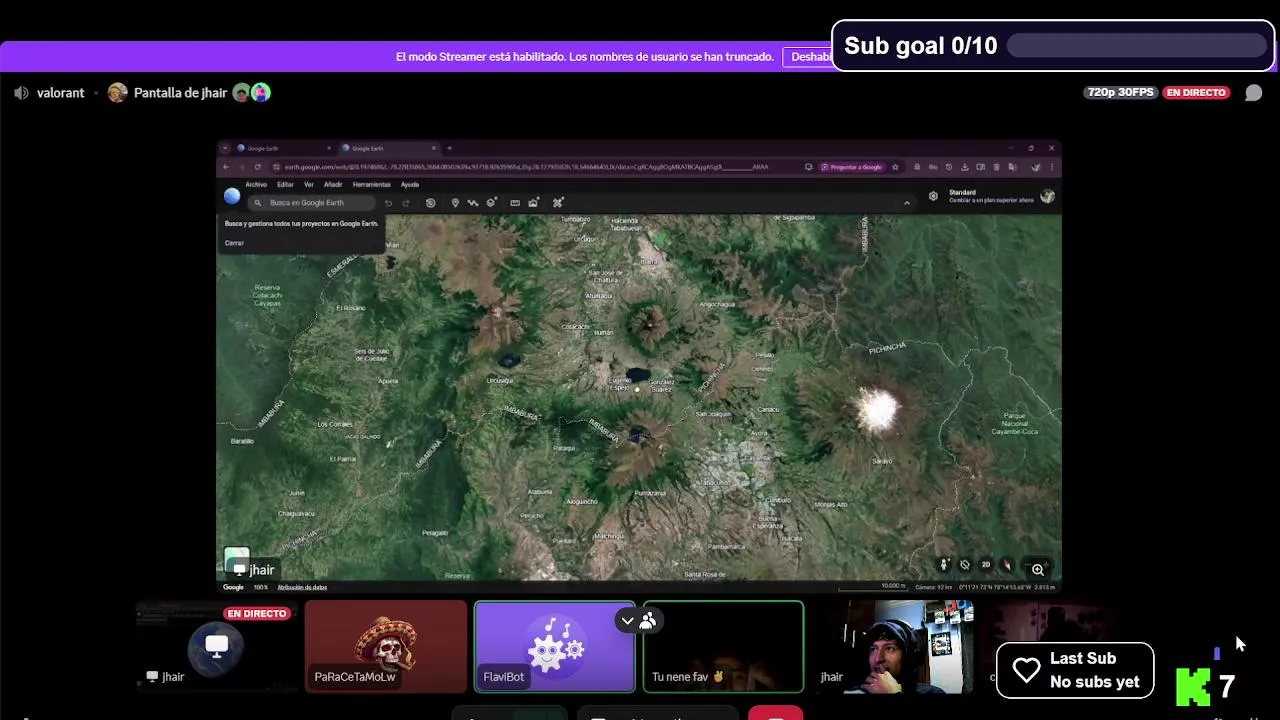Screen dimensions: 1280x720
Task: Click the undo arrow in Google Earth toolbar
Action: click(x=388, y=203)
